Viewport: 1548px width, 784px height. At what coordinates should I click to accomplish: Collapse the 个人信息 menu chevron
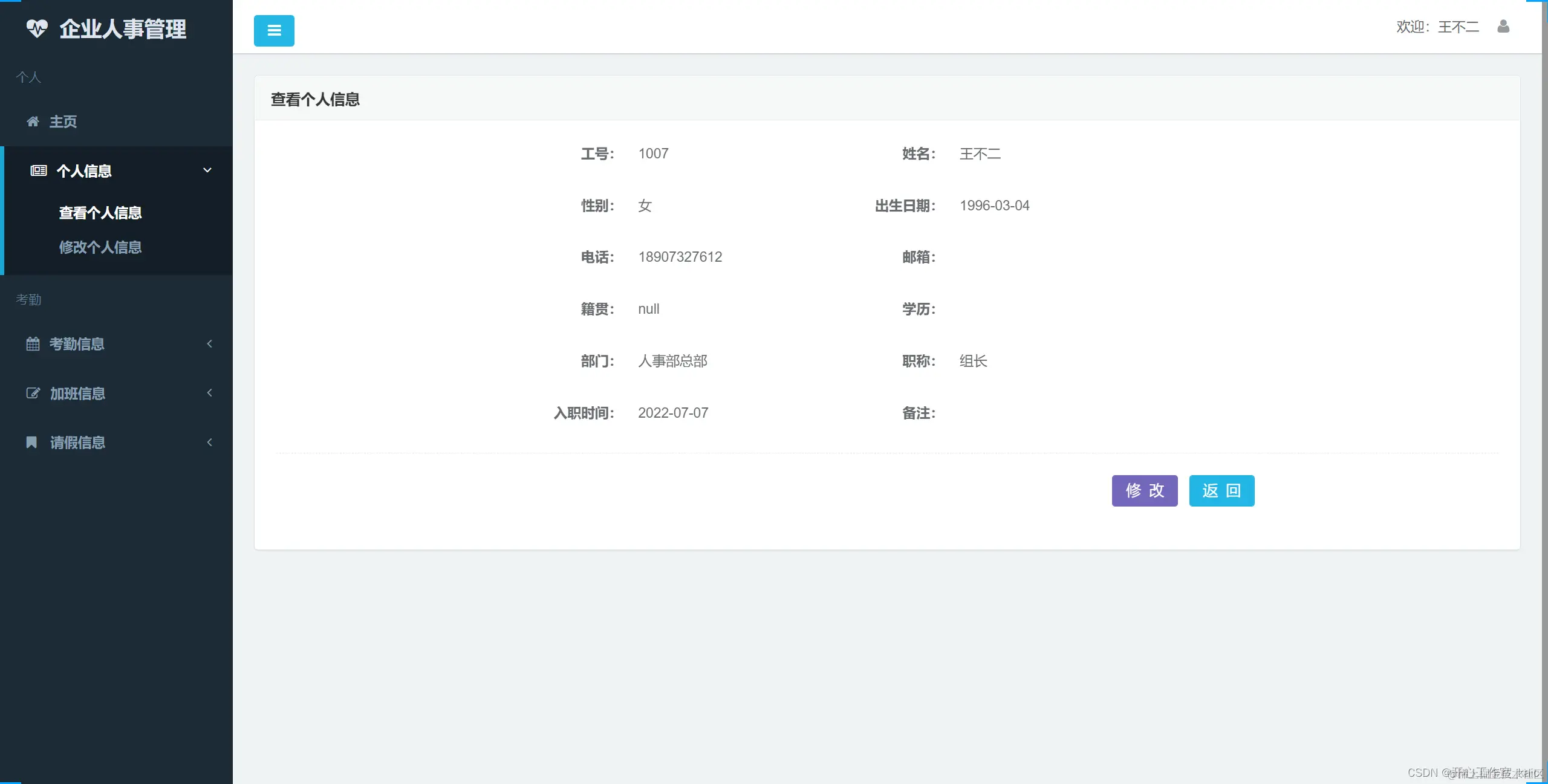(207, 170)
